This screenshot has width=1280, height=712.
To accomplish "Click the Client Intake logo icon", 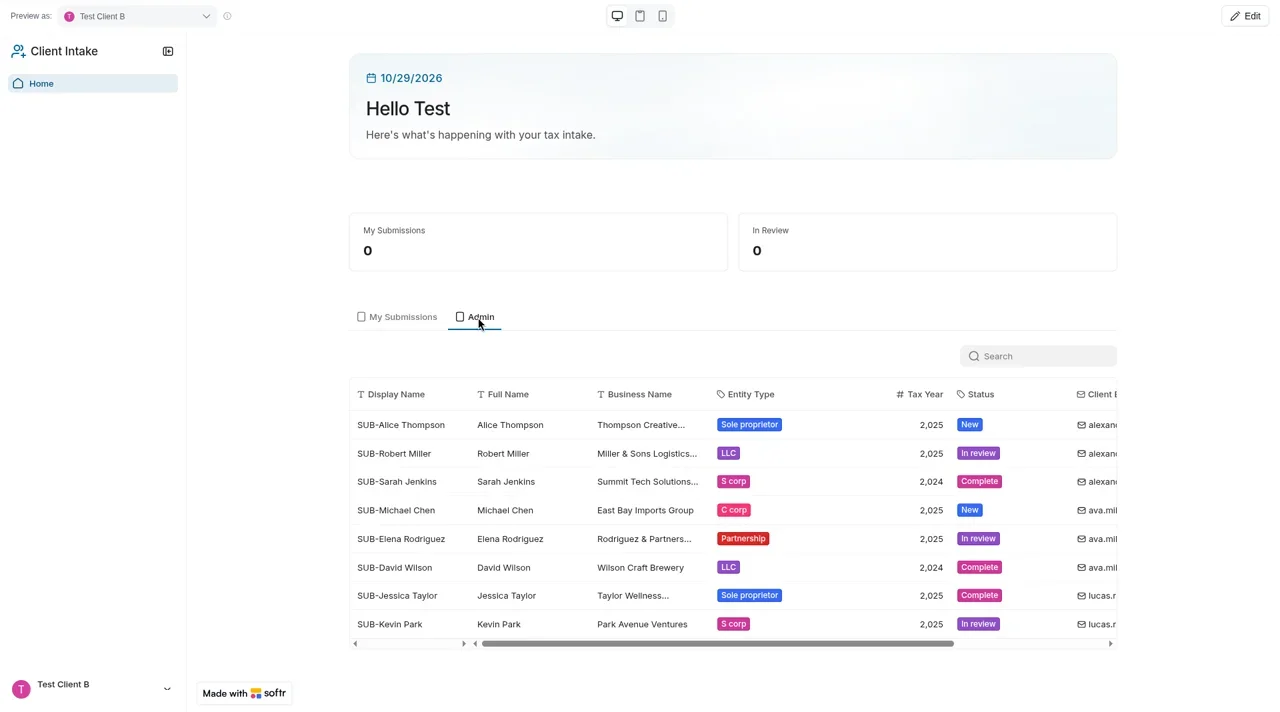I will 18,51.
